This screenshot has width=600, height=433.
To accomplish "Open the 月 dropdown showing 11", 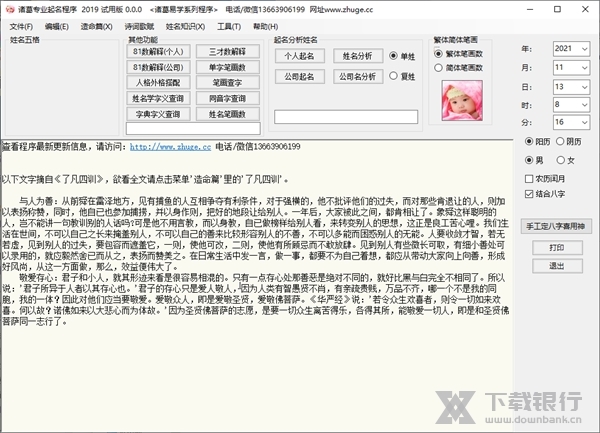I will 571,68.
